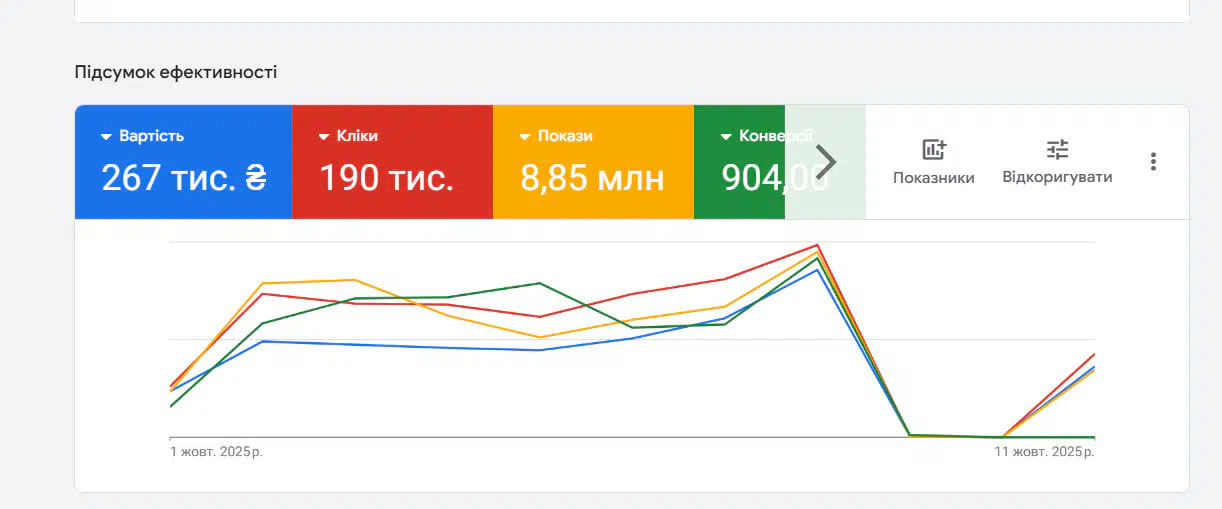Image resolution: width=1222 pixels, height=509 pixels.
Task: Click the right chevron to show more metrics
Action: (826, 161)
